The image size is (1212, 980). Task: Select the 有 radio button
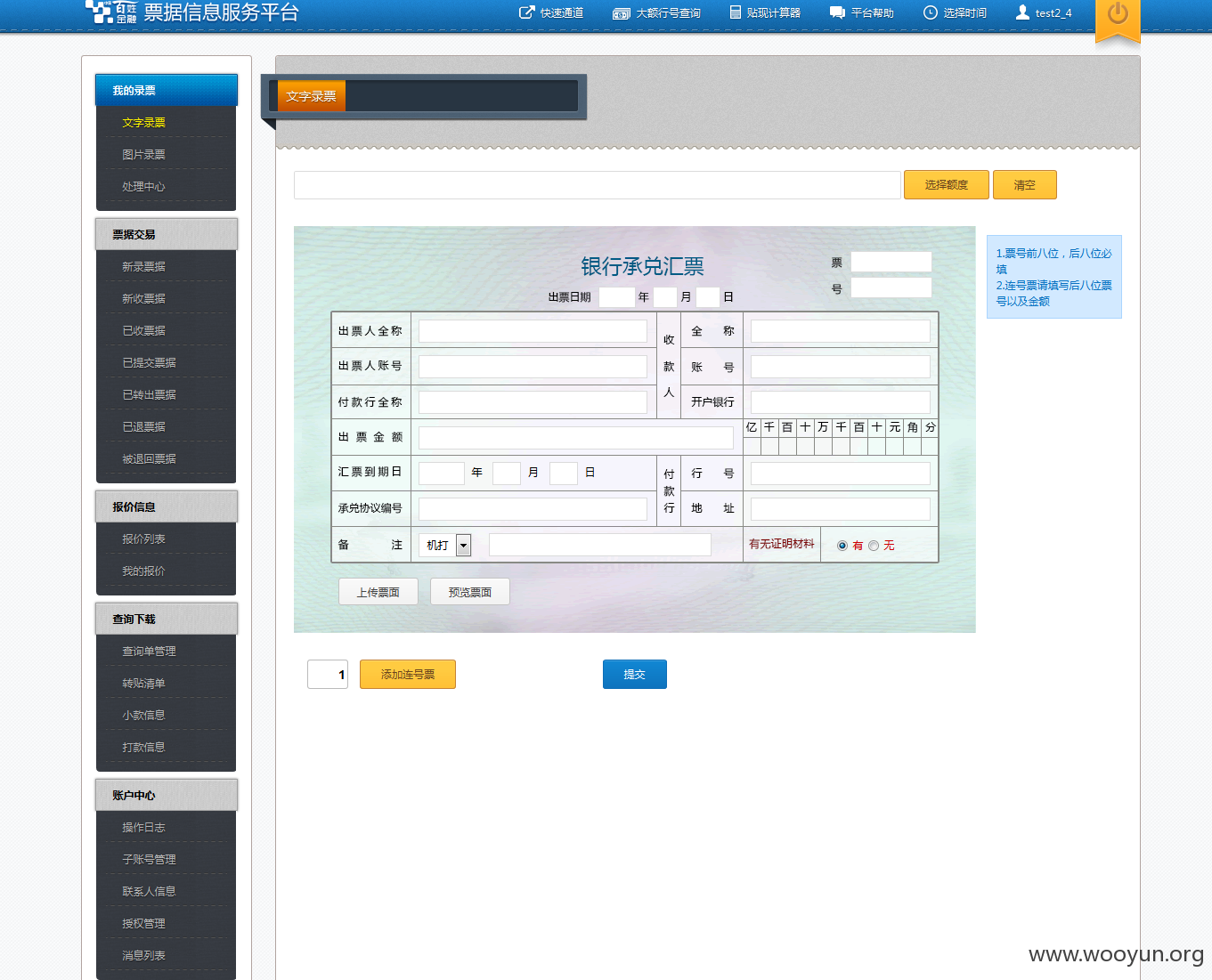842,546
